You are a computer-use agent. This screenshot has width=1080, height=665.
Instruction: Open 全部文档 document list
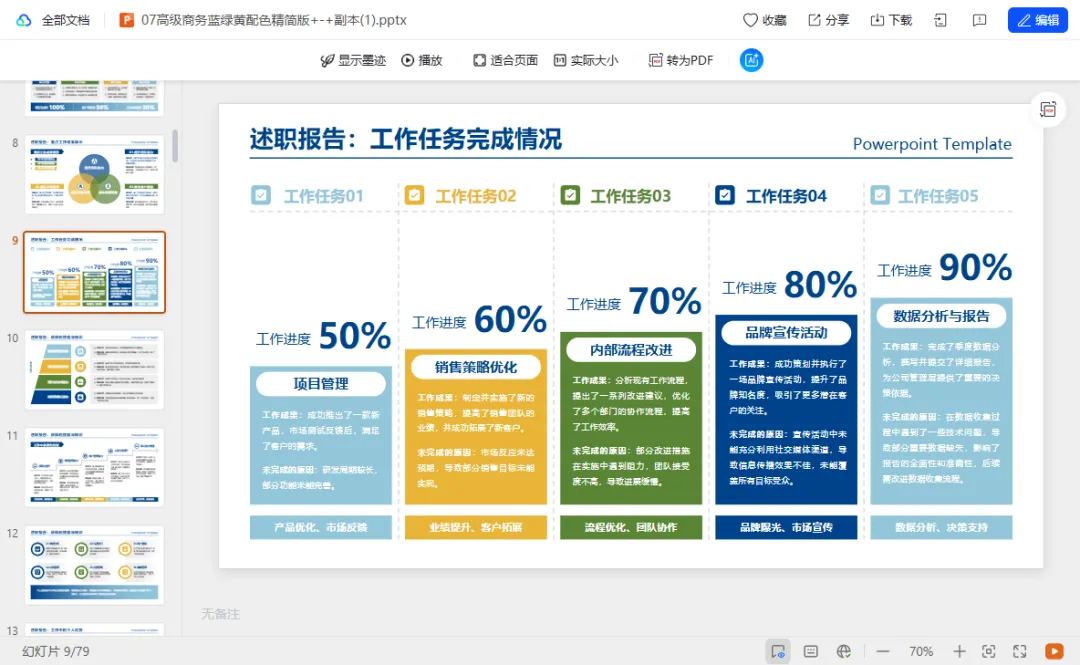point(65,20)
